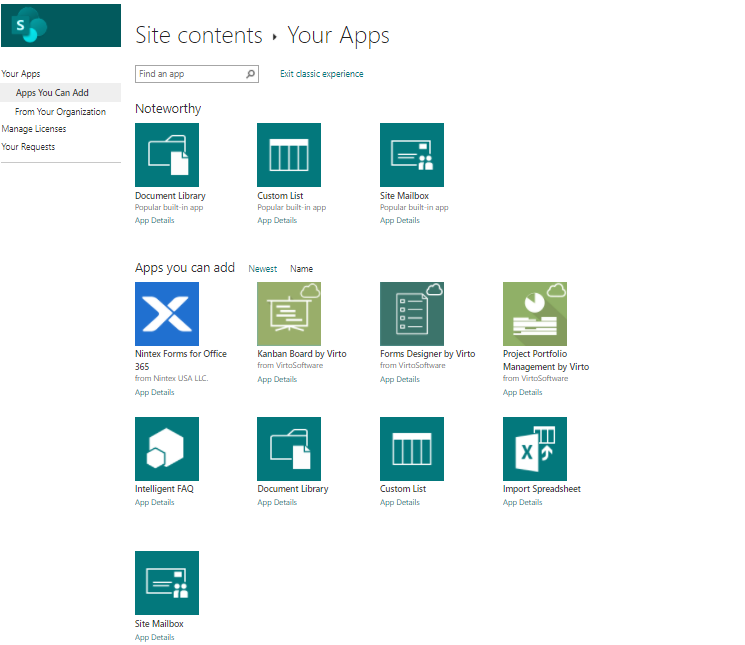
Task: Open Your Requests in left navigation
Action: 28,147
